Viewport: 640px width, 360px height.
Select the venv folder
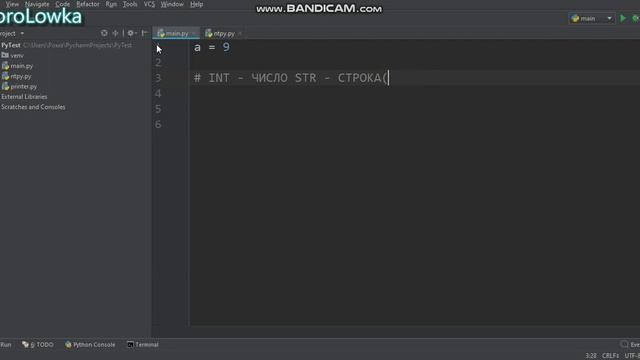[x=17, y=56]
